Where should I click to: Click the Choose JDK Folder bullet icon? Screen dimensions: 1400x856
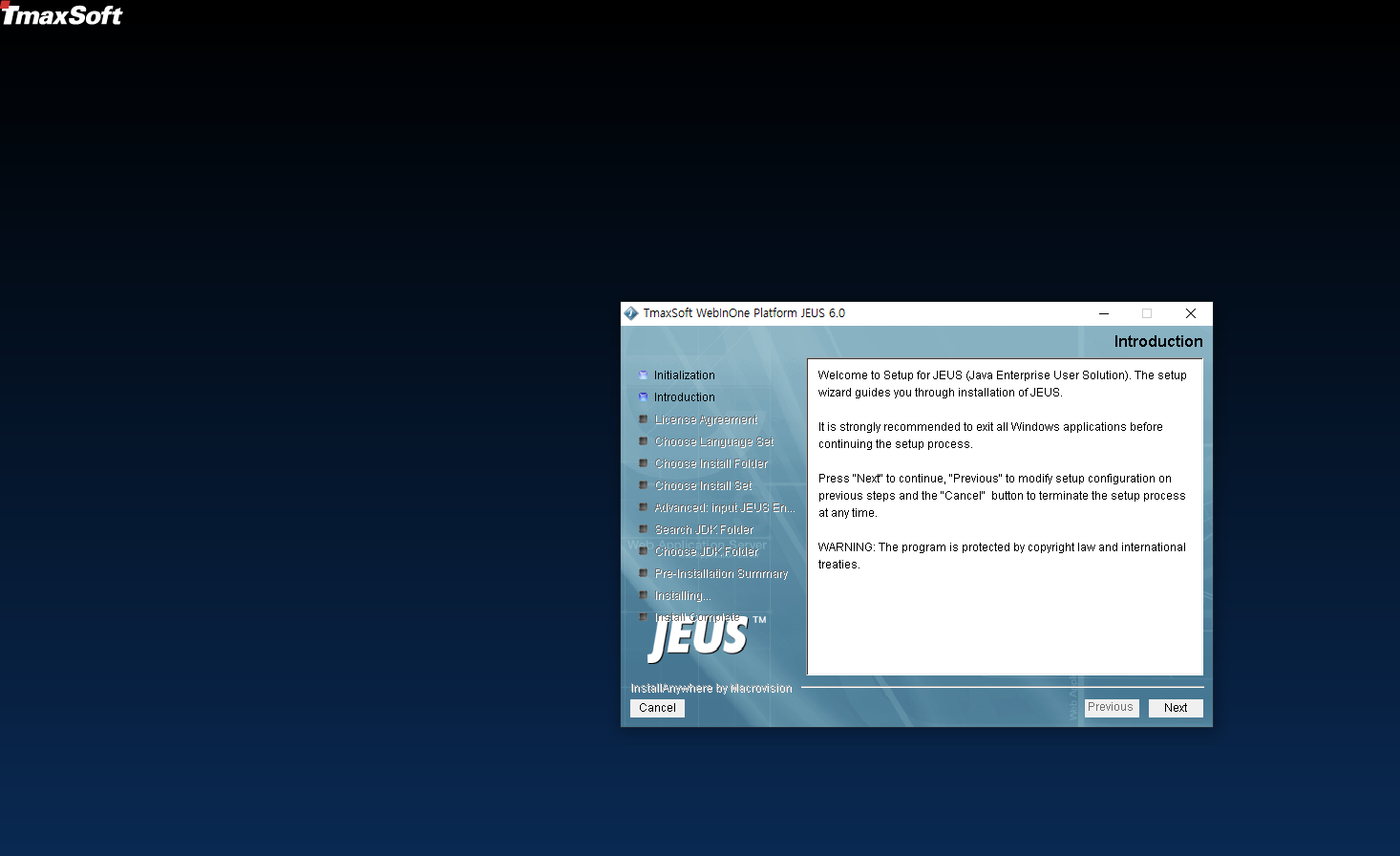(643, 550)
